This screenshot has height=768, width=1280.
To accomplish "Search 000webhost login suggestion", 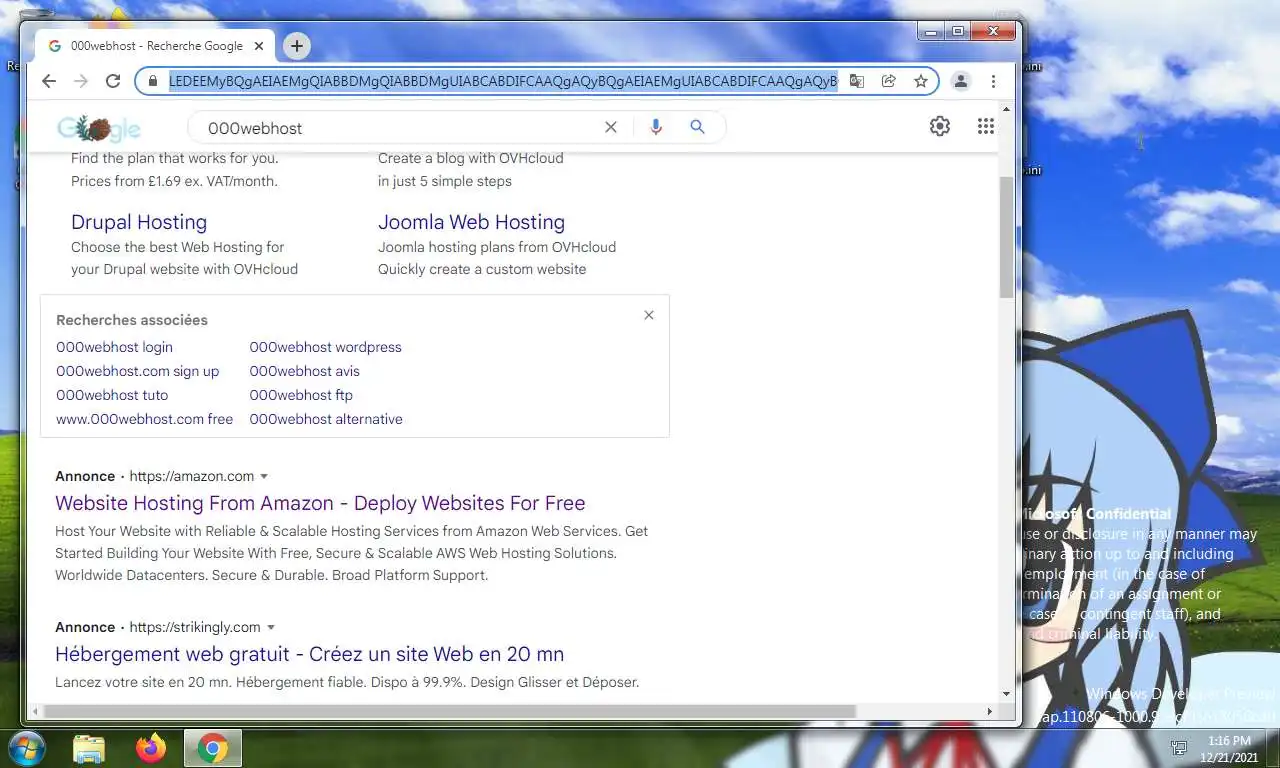I will [x=114, y=347].
